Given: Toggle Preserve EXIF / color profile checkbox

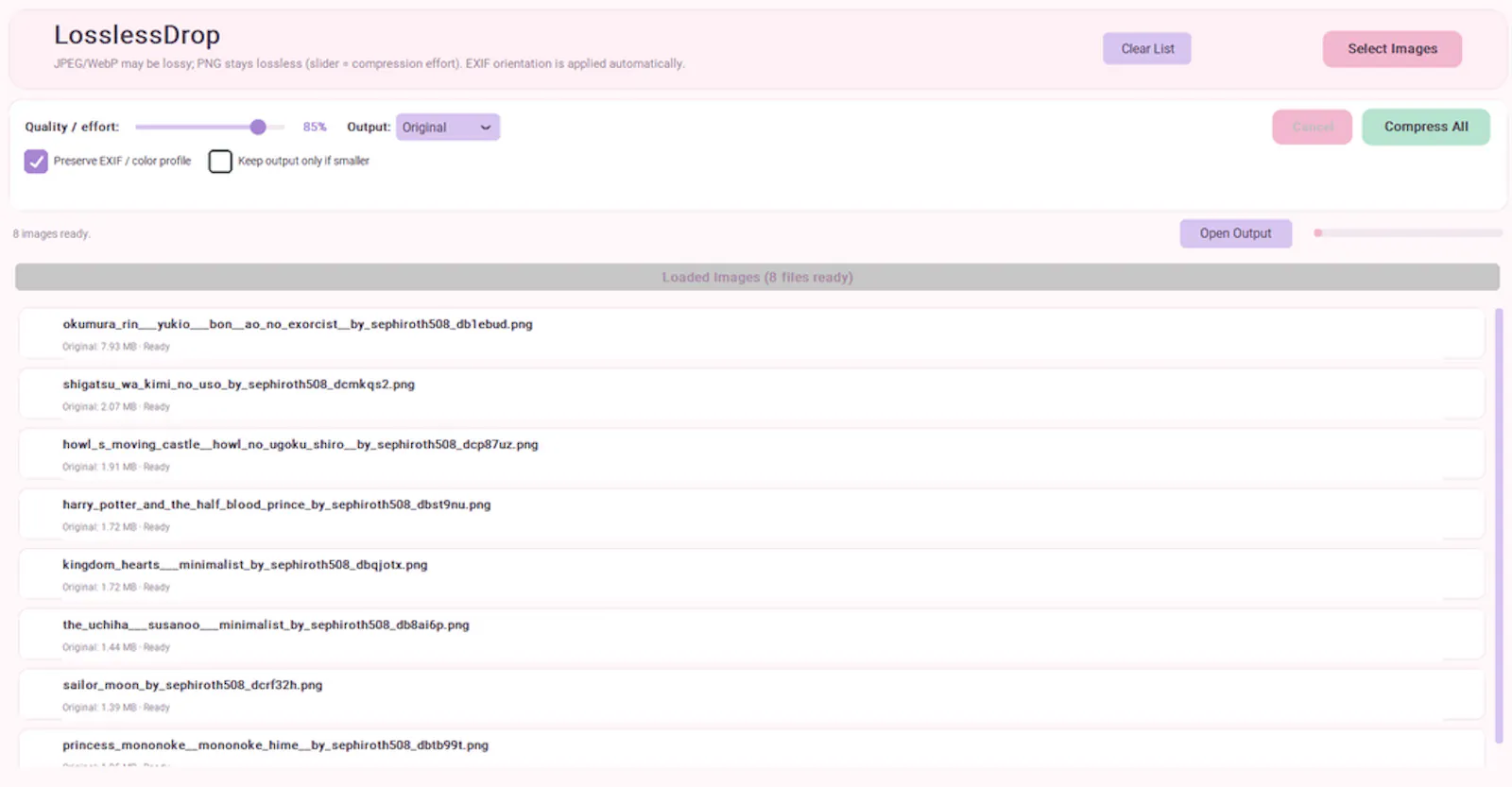Looking at the screenshot, I should (x=36, y=162).
